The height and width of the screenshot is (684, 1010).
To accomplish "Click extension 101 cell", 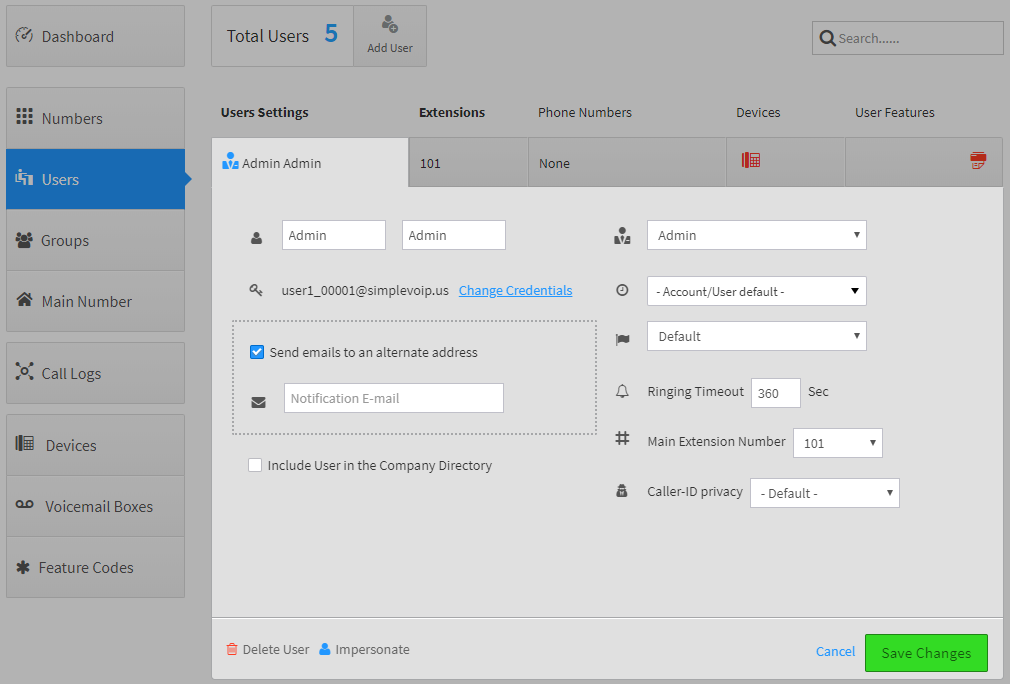I will point(468,162).
